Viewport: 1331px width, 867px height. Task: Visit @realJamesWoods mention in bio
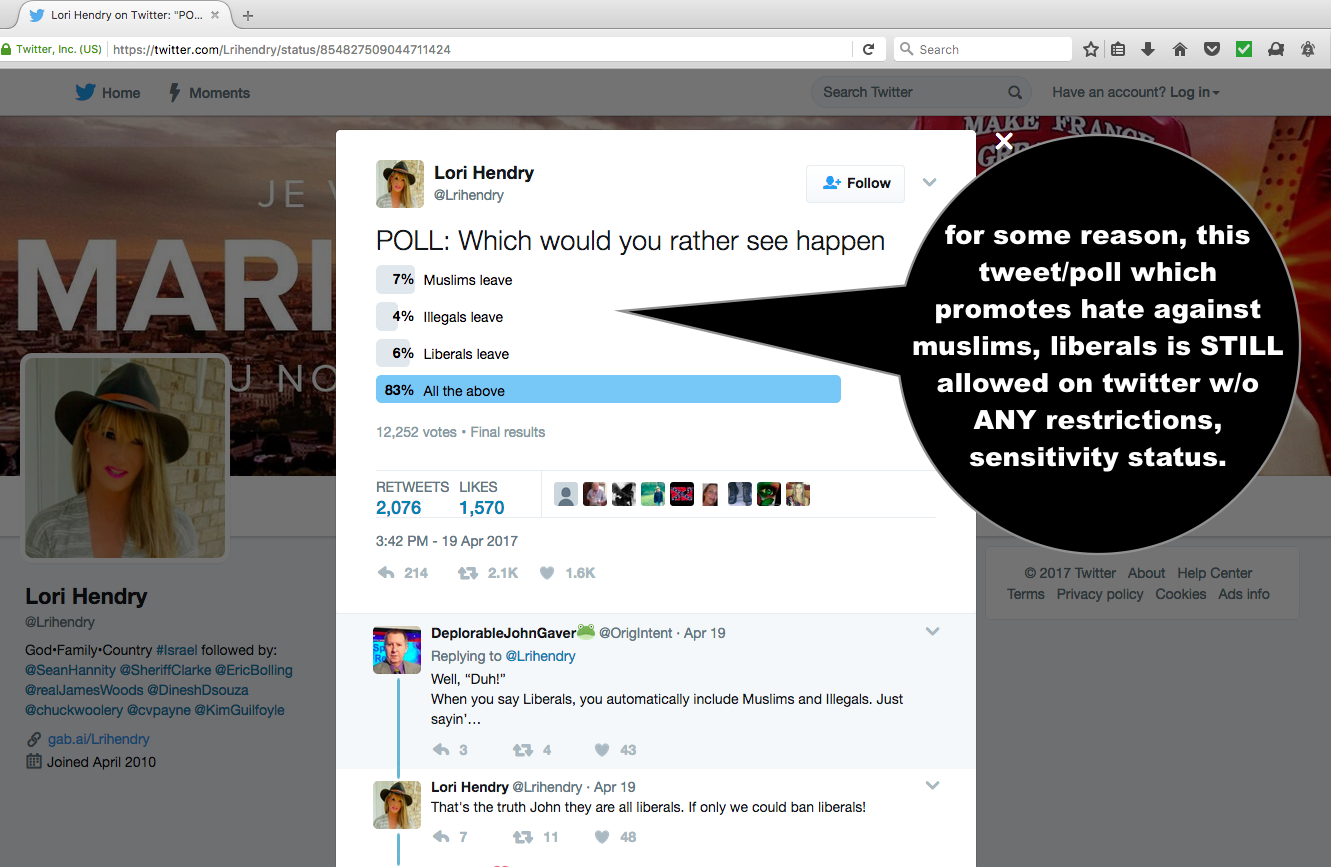click(84, 690)
